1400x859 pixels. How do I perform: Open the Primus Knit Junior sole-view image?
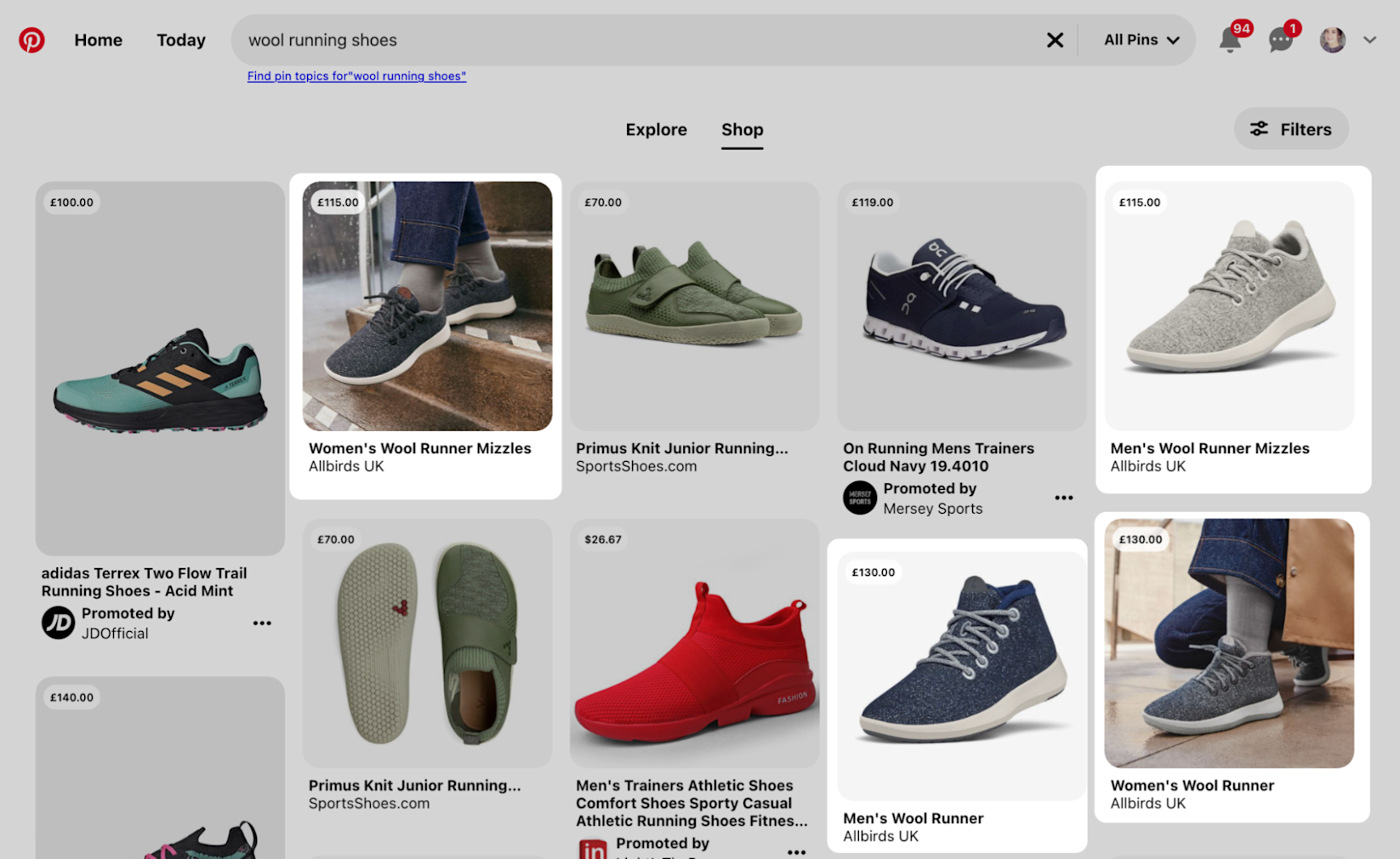[427, 643]
